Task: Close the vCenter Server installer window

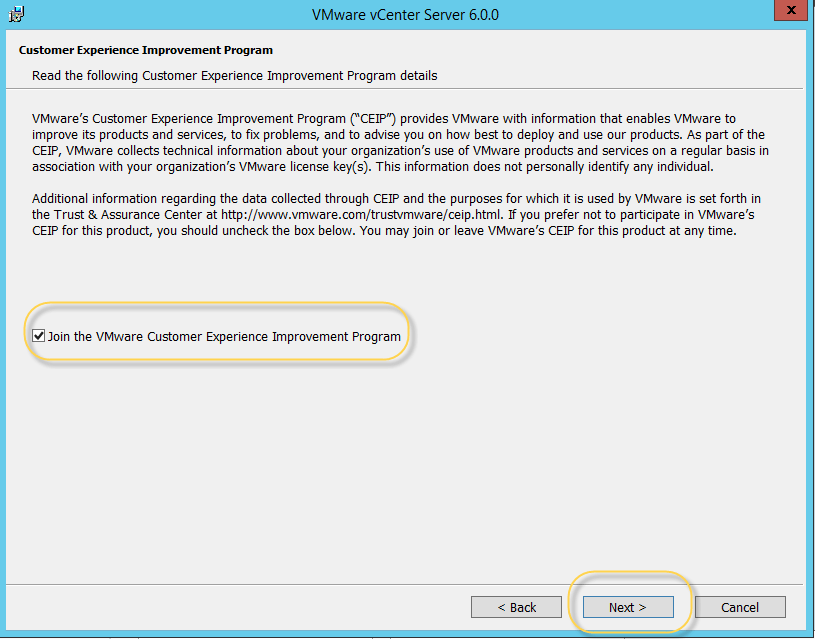Action: (x=790, y=14)
